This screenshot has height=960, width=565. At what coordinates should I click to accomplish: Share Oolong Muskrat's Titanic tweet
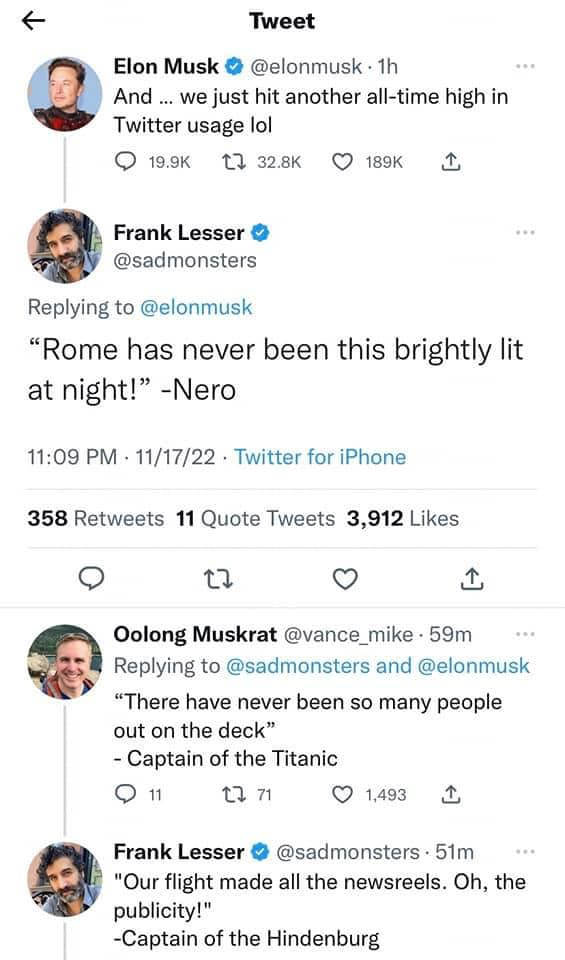[x=450, y=795]
